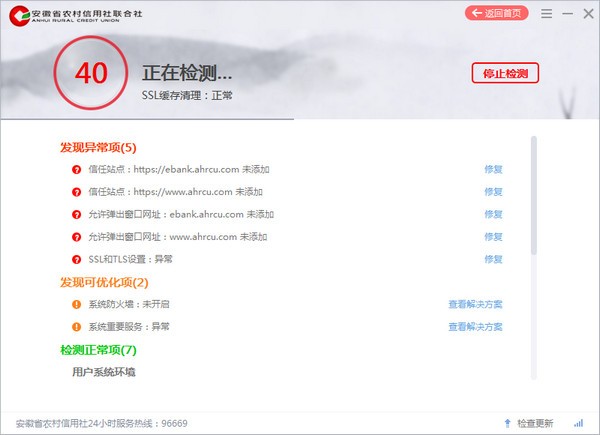Click the 返回首页 back button
Viewport: 600px width, 435px height.
click(497, 13)
